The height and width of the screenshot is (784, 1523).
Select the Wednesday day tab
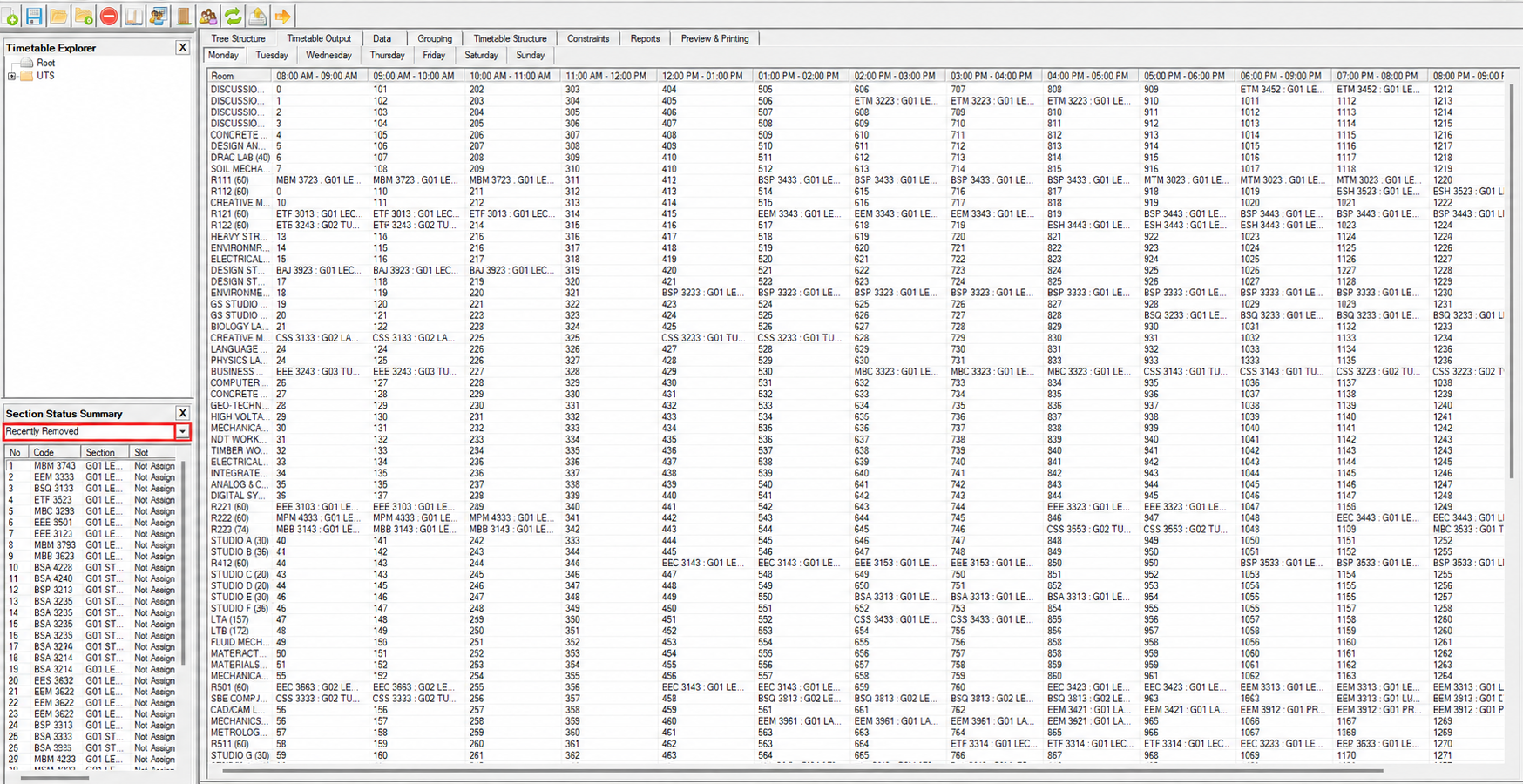tap(328, 55)
